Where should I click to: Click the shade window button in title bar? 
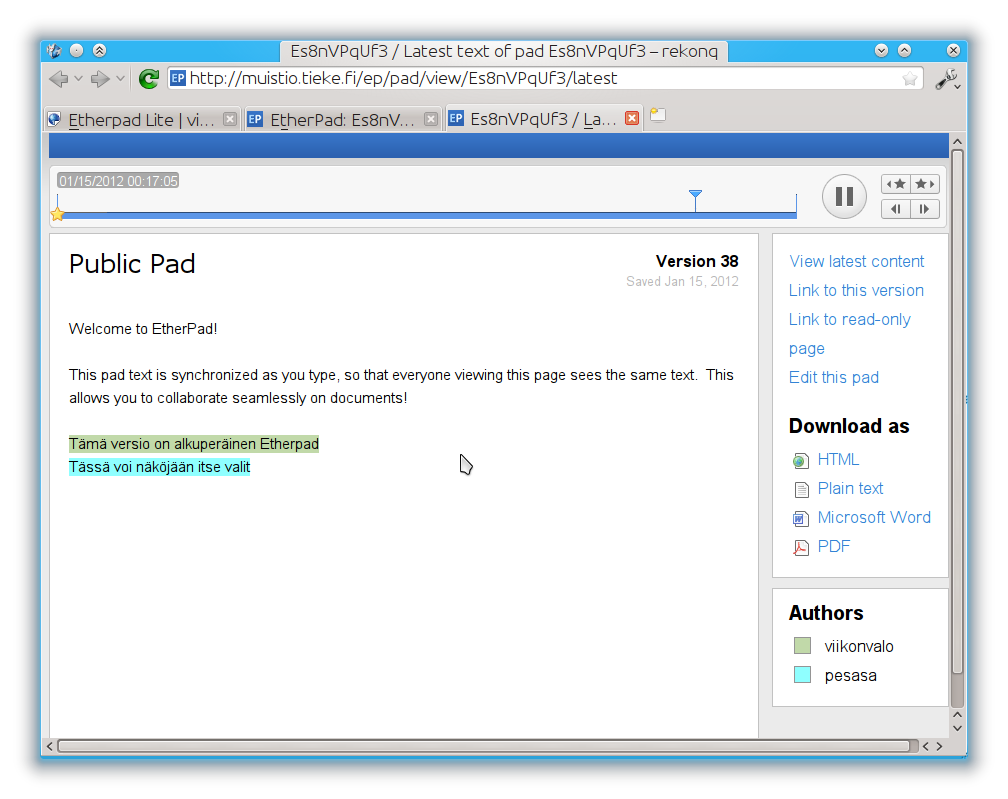[99, 50]
